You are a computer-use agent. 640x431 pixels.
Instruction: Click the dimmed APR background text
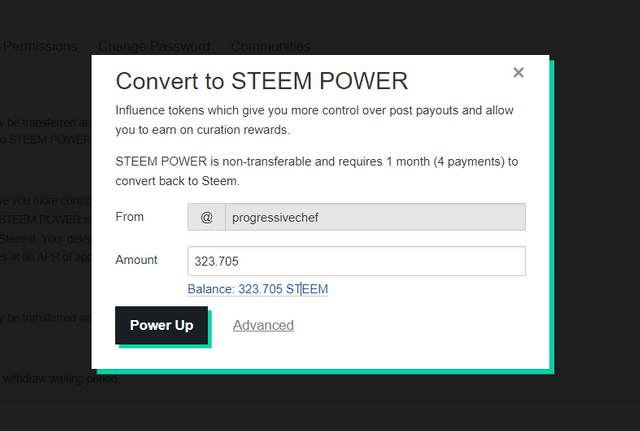point(45,257)
